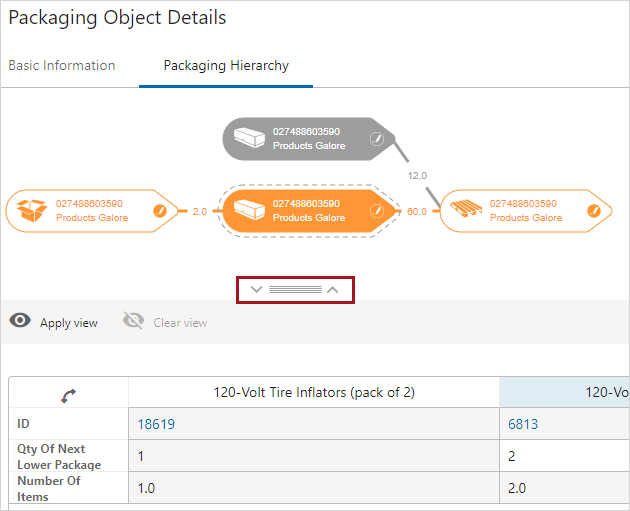Switch to the Basic Information tab
Screen dimensions: 630x511
pyautogui.click(x=62, y=66)
